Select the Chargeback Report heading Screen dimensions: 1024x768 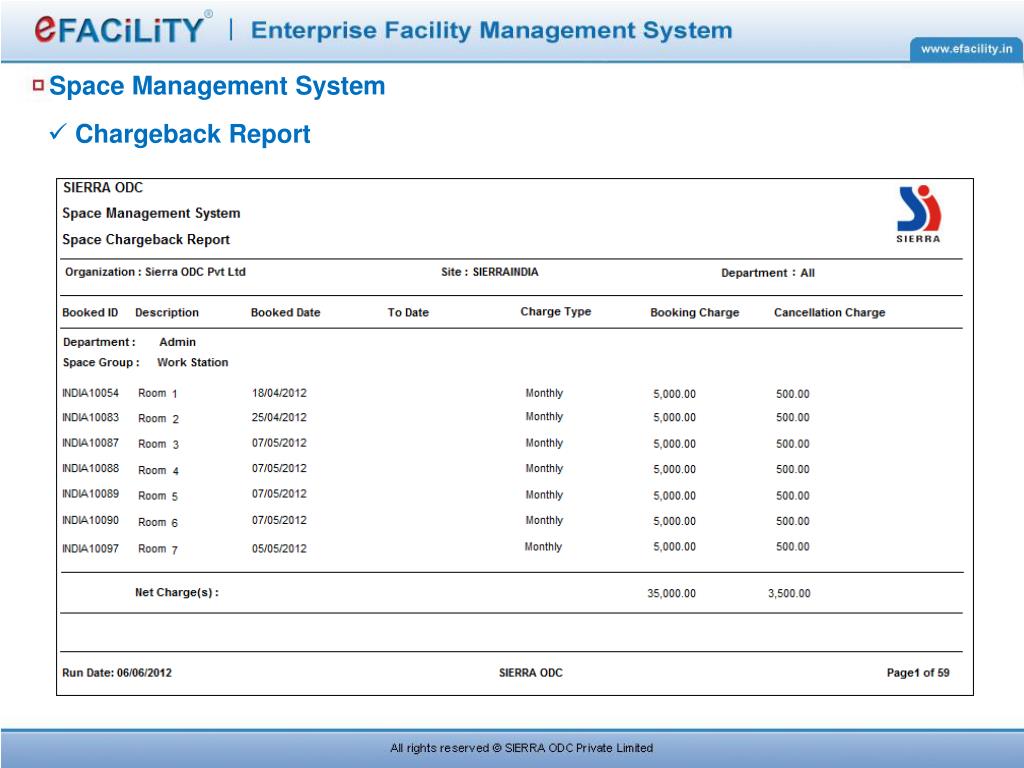[193, 134]
